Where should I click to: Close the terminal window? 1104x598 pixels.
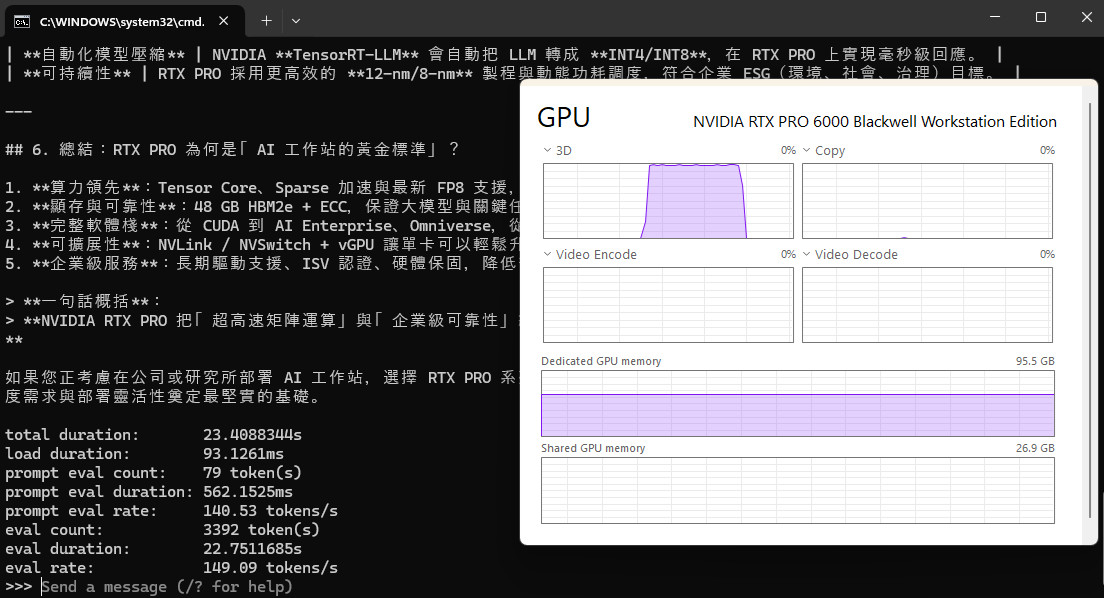[x=1085, y=17]
